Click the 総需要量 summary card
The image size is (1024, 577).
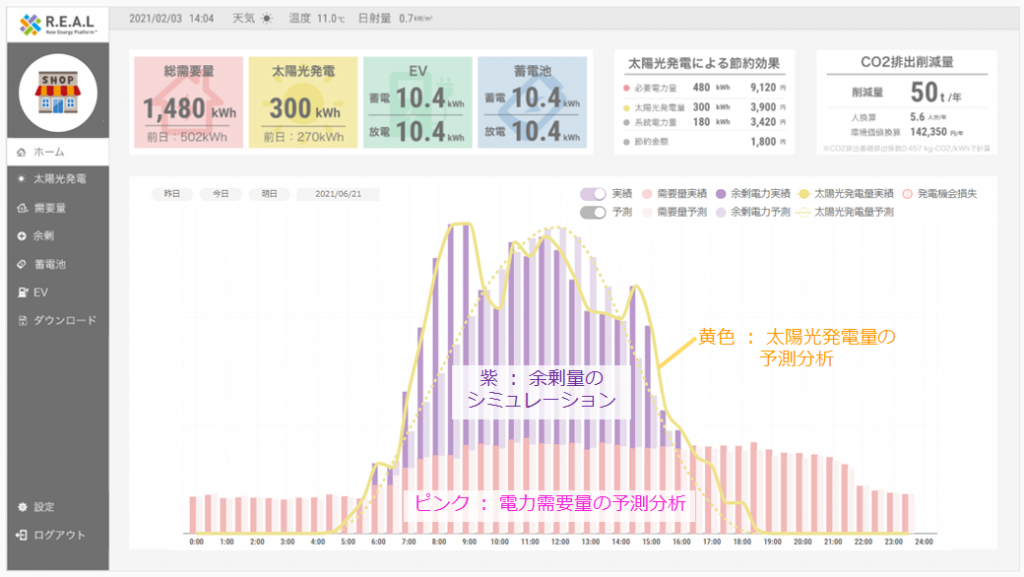coord(187,101)
